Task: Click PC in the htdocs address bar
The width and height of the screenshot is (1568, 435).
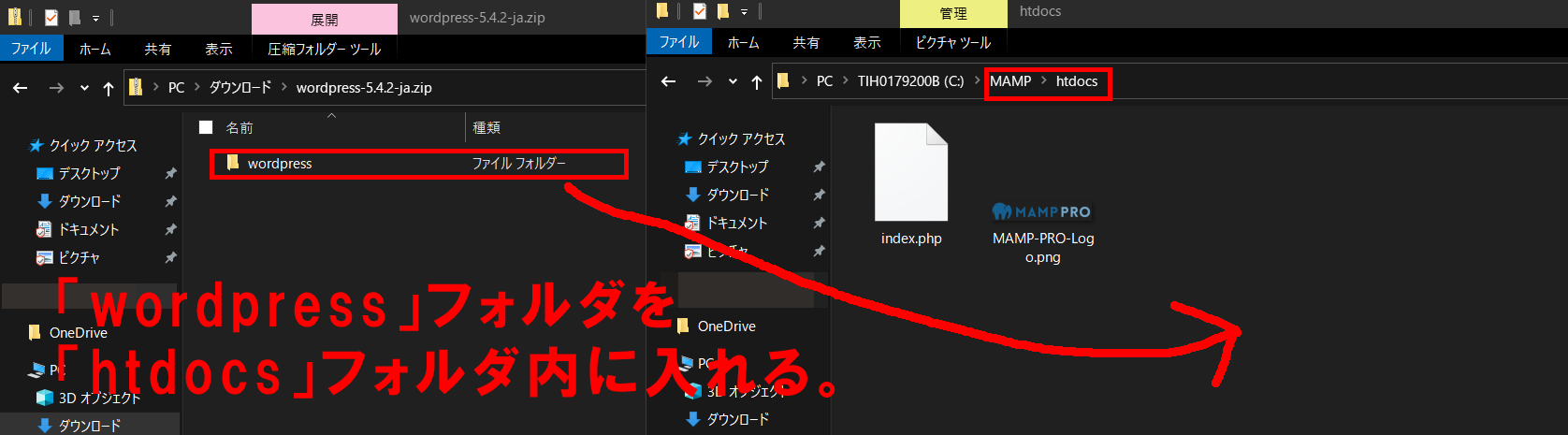Action: (x=824, y=81)
